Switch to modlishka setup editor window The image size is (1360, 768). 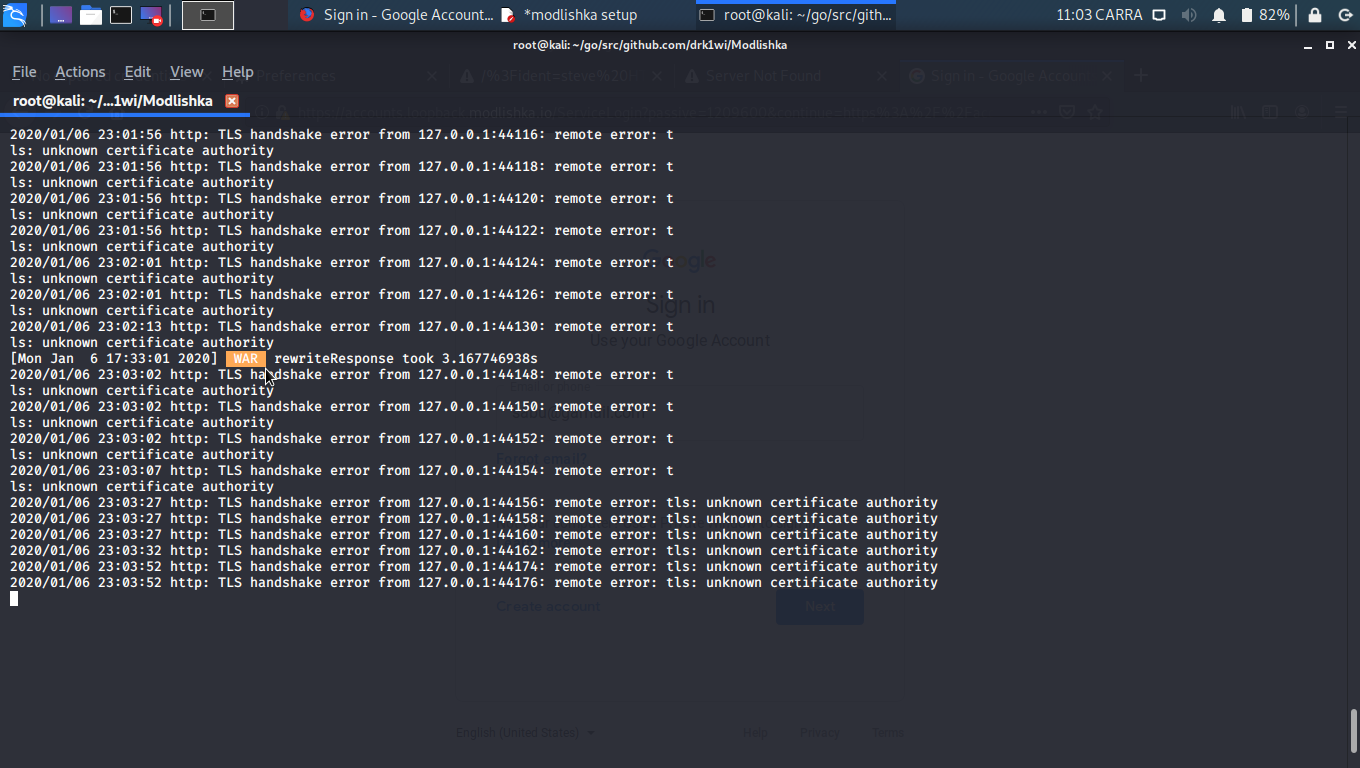pos(571,15)
